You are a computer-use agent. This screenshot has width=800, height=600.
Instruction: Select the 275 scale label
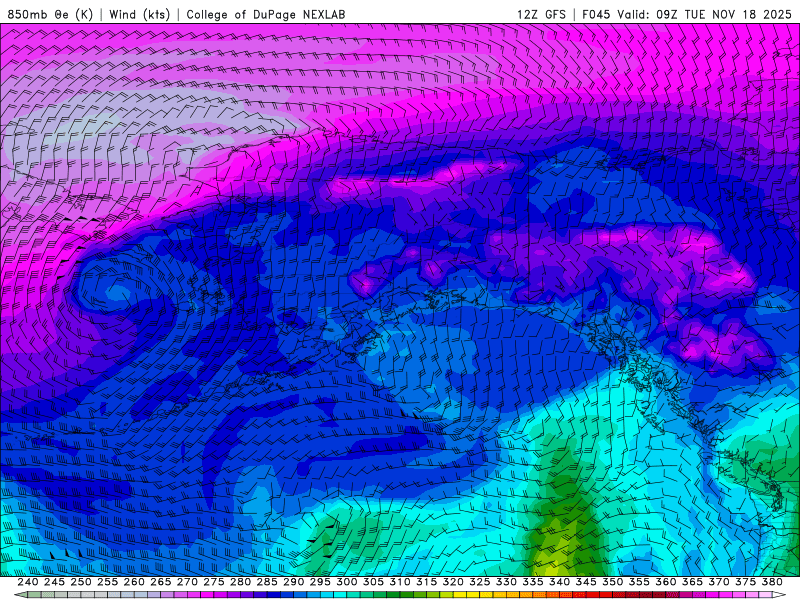213,582
